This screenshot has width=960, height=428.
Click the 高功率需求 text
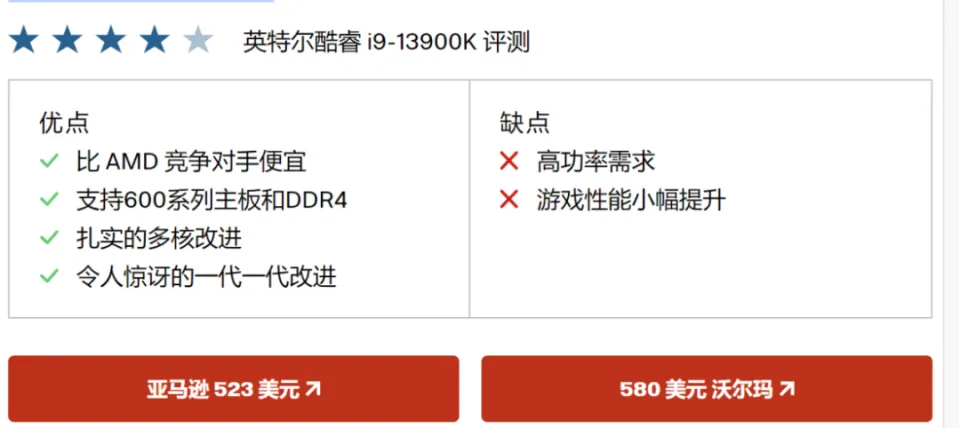(x=596, y=162)
